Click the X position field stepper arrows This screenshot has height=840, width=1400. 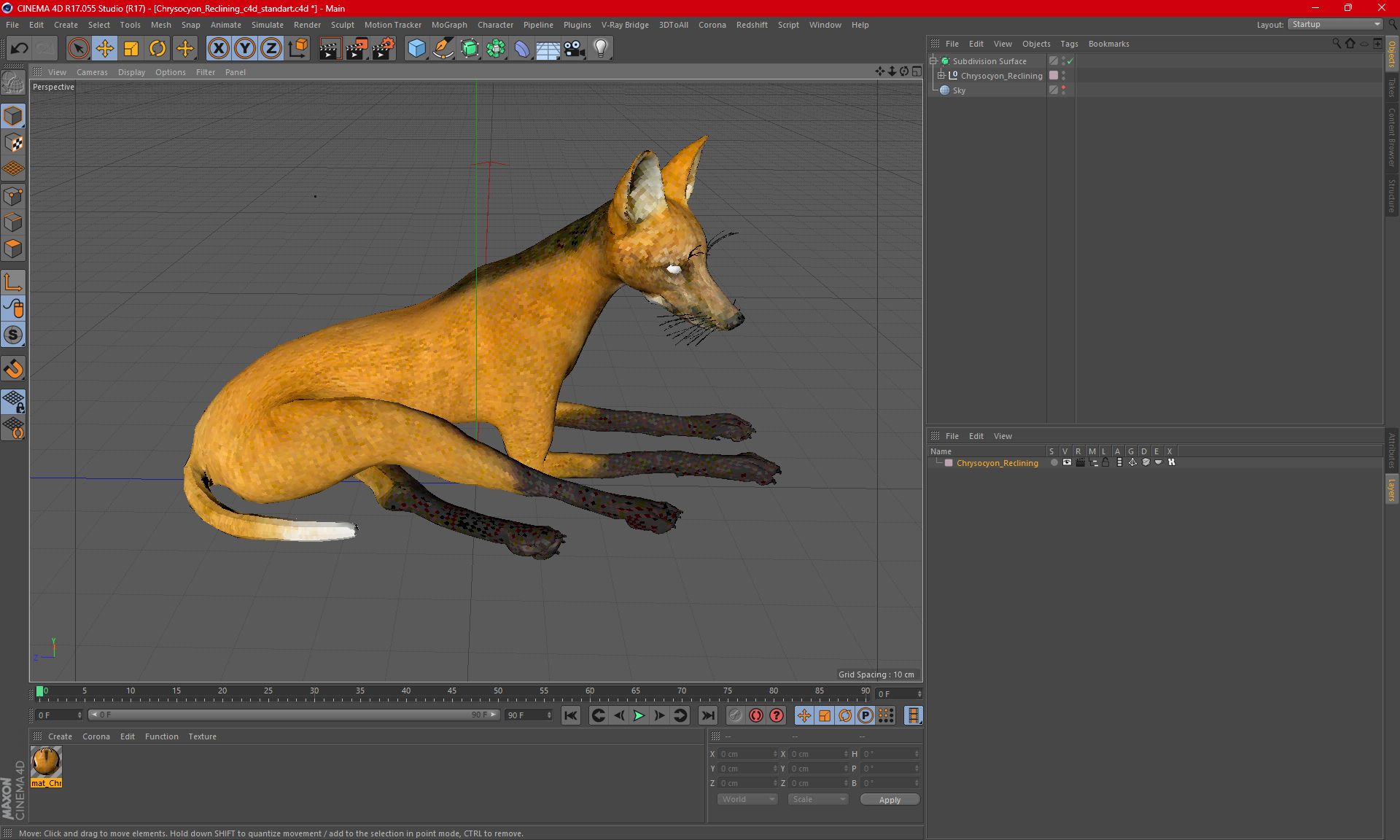coord(775,754)
